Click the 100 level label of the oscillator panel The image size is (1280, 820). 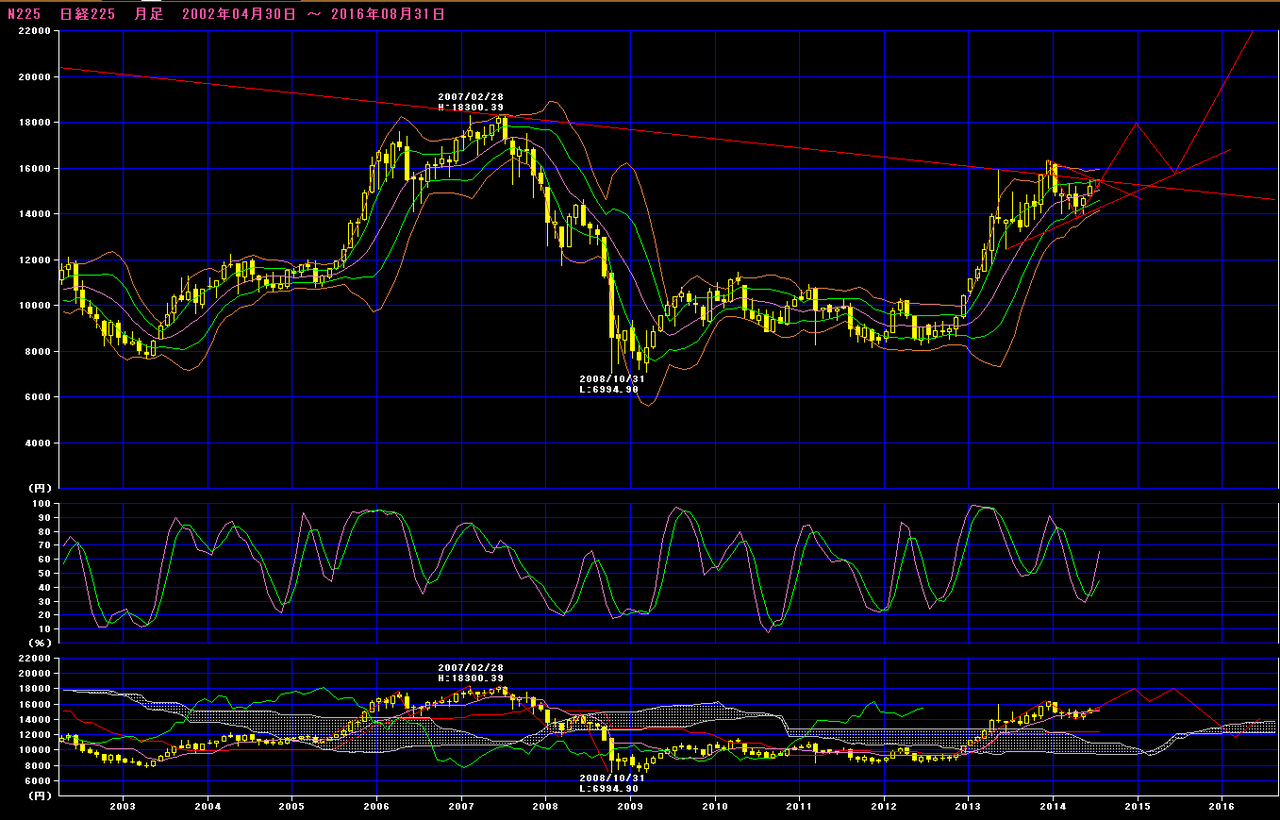click(x=40, y=504)
